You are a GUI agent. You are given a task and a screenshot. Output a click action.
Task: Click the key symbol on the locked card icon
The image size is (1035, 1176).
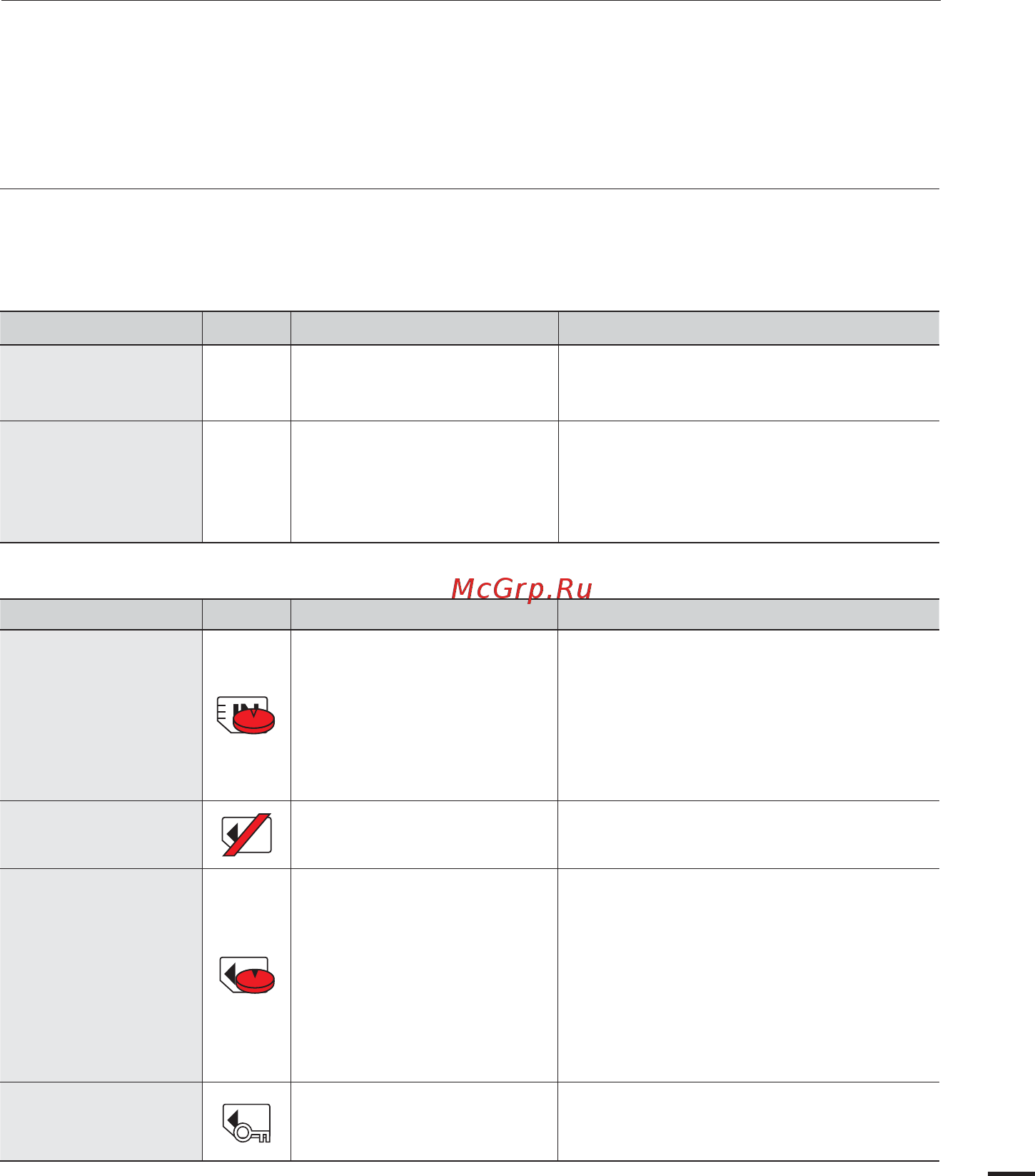pos(252,1133)
